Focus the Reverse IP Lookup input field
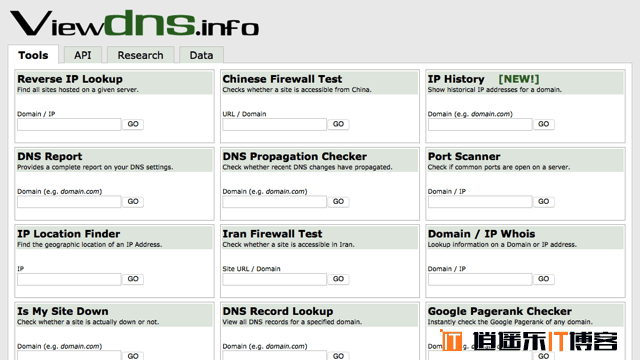This screenshot has height=360, width=640. tap(69, 124)
